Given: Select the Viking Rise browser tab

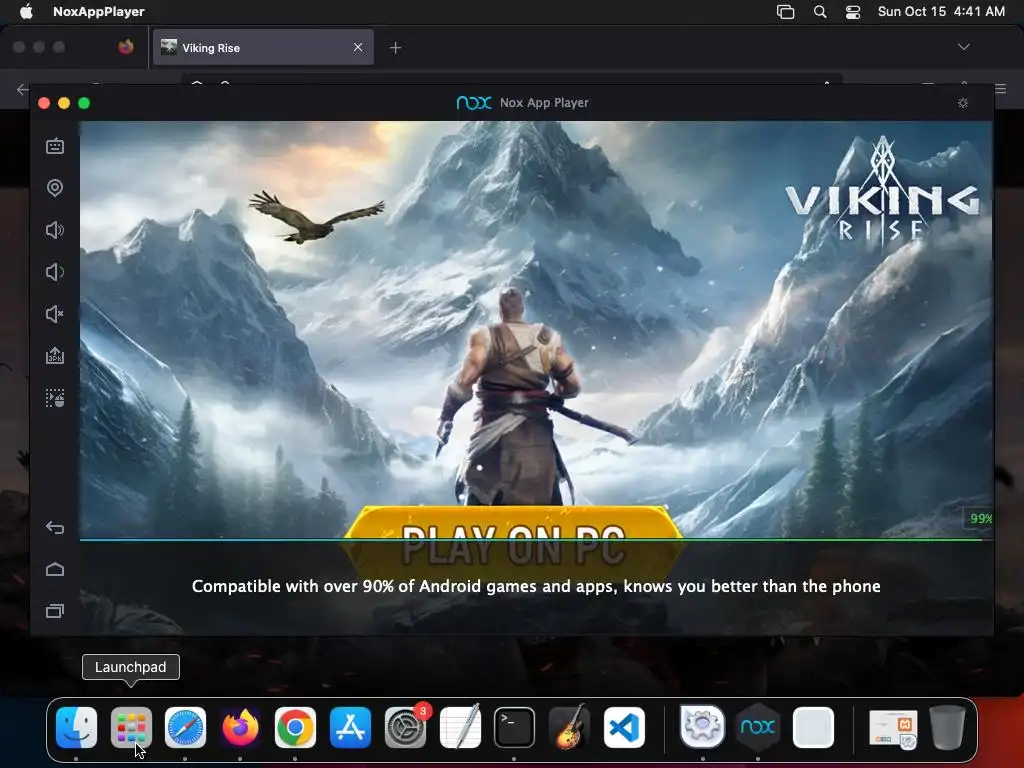Looking at the screenshot, I should coord(263,48).
